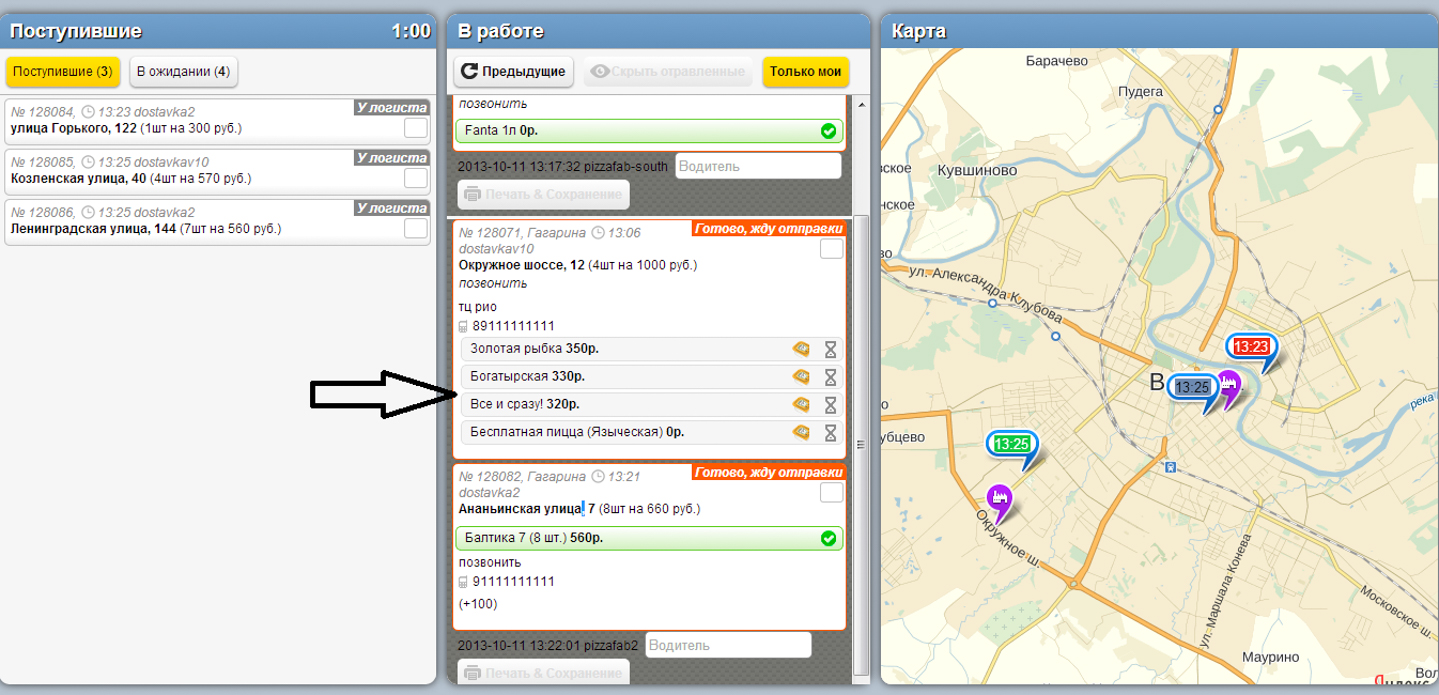Toggle the Только мои filter

806,72
